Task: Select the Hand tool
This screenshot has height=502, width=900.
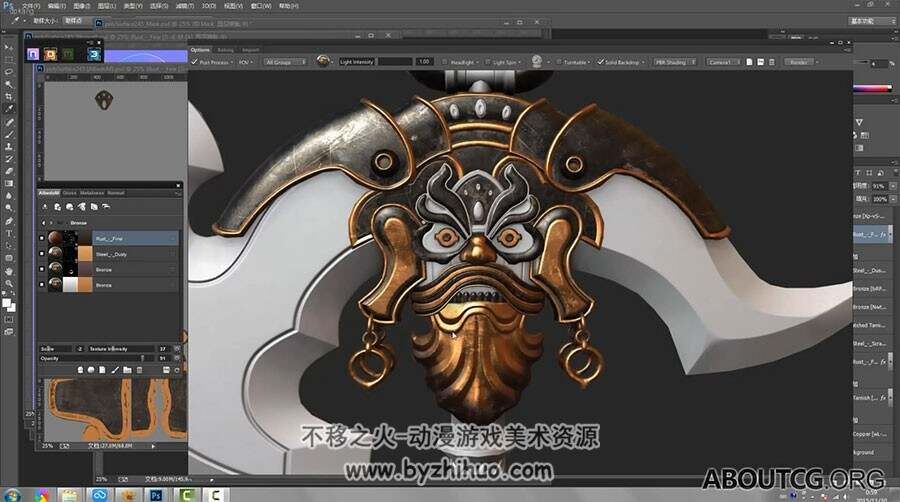Action: click(x=9, y=271)
